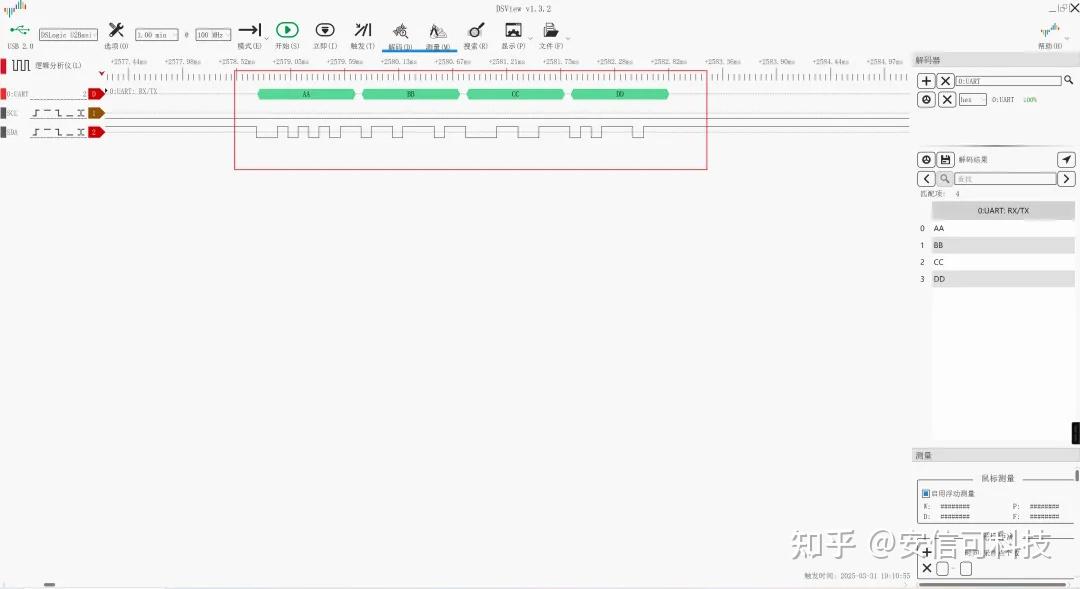
Task: Go to the next search match
Action: tap(1066, 179)
